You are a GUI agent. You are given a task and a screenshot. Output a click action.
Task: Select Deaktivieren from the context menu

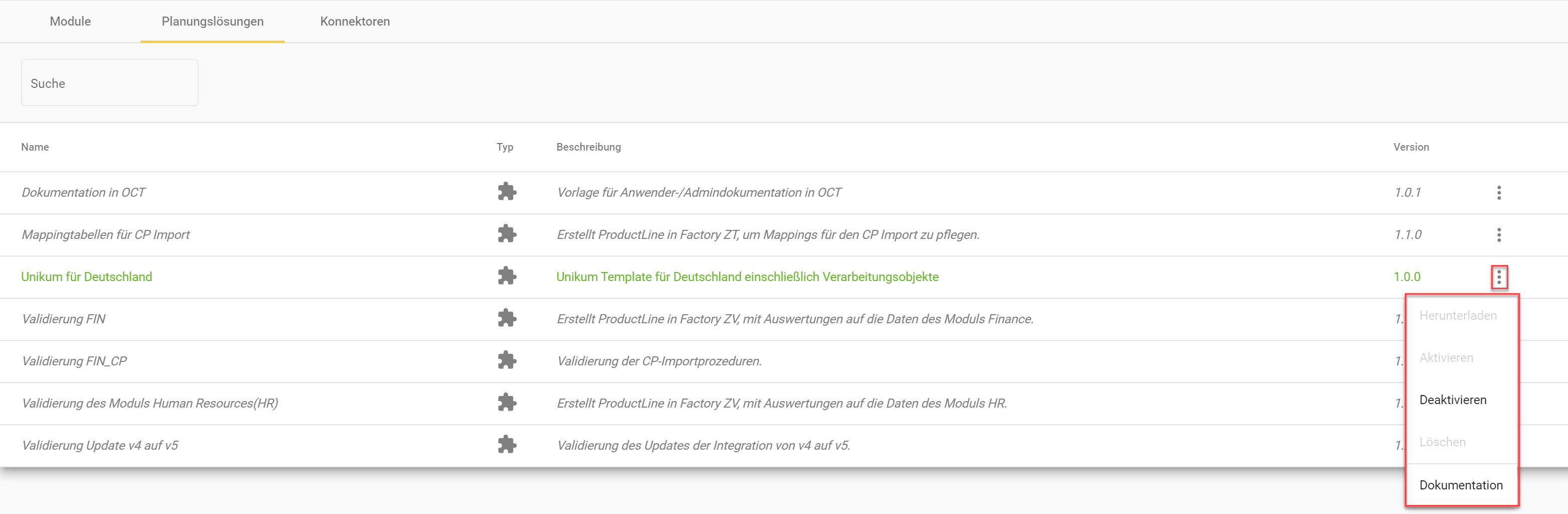(x=1453, y=400)
